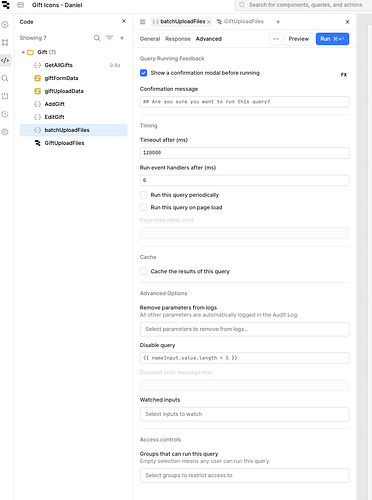This screenshot has height=500, width=372.
Task: Close the batchUploadFiles editor tab
Action: [x=209, y=22]
